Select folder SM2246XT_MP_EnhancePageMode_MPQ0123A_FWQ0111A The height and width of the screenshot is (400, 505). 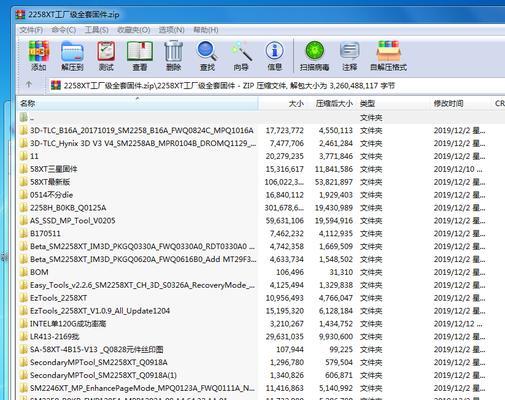(142, 388)
